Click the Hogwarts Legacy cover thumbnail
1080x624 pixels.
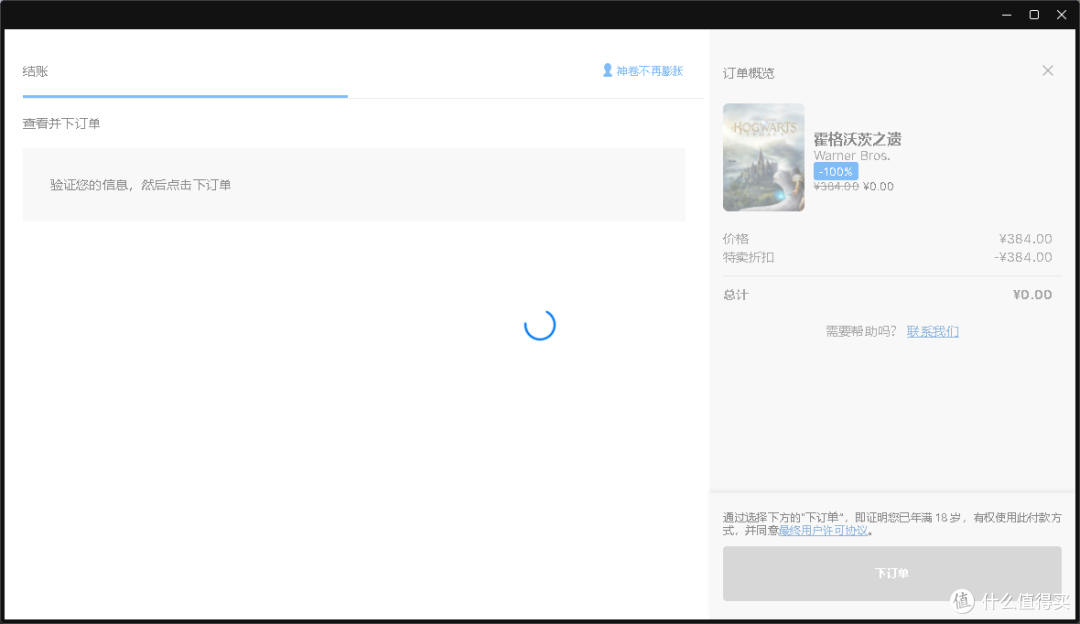tap(763, 157)
